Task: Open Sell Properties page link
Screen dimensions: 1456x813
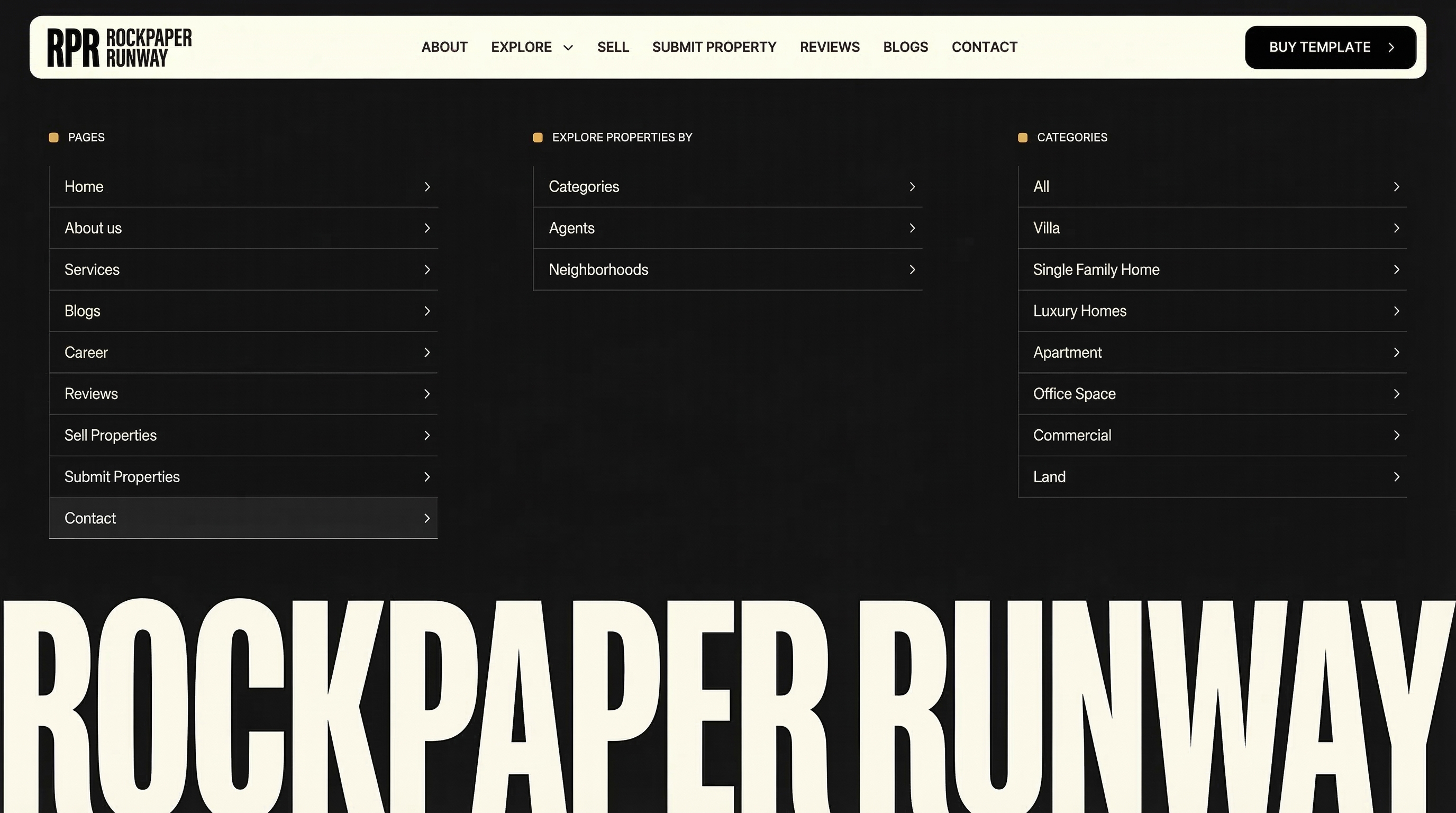Action: pos(243,435)
